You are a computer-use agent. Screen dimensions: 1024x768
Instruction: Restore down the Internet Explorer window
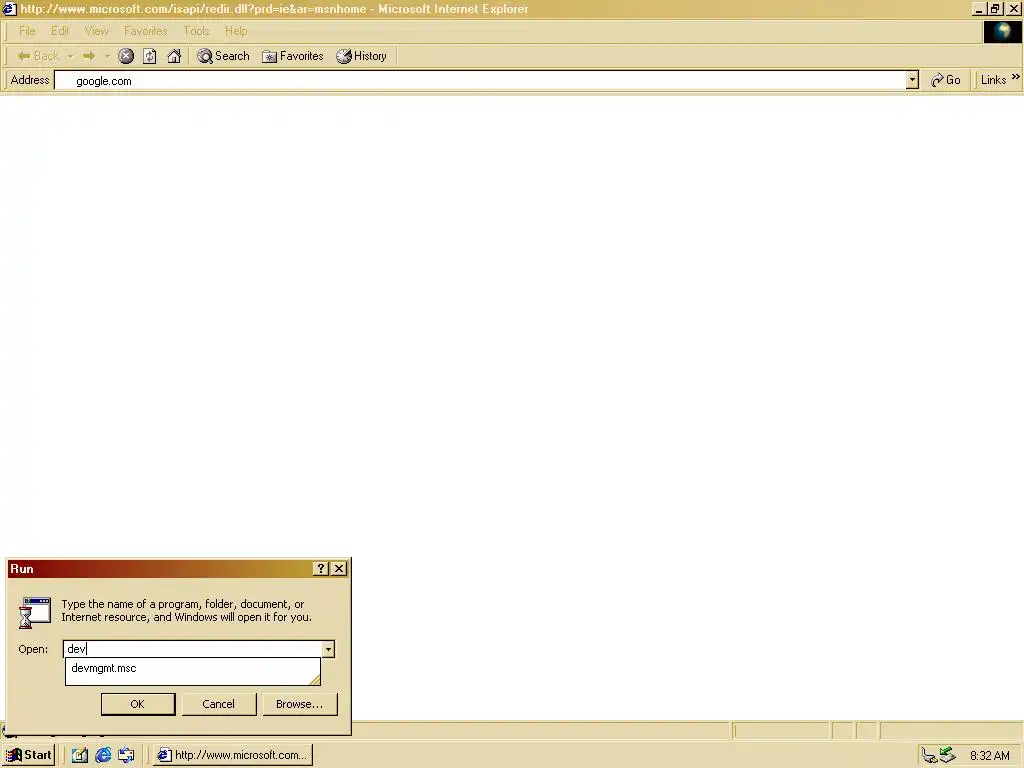(x=995, y=9)
